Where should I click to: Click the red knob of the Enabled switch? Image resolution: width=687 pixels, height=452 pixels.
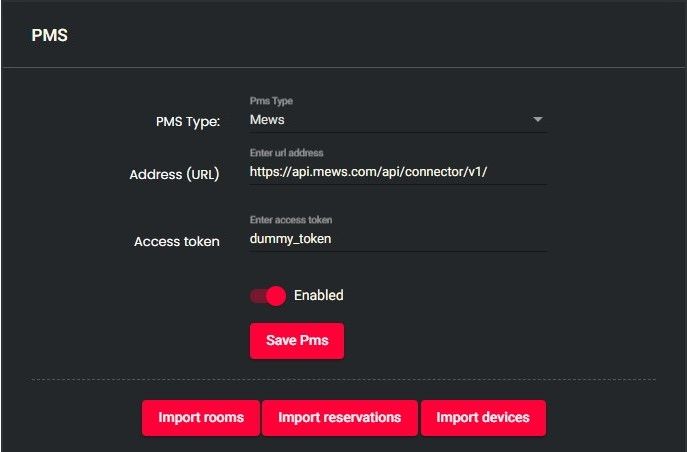pos(276,296)
